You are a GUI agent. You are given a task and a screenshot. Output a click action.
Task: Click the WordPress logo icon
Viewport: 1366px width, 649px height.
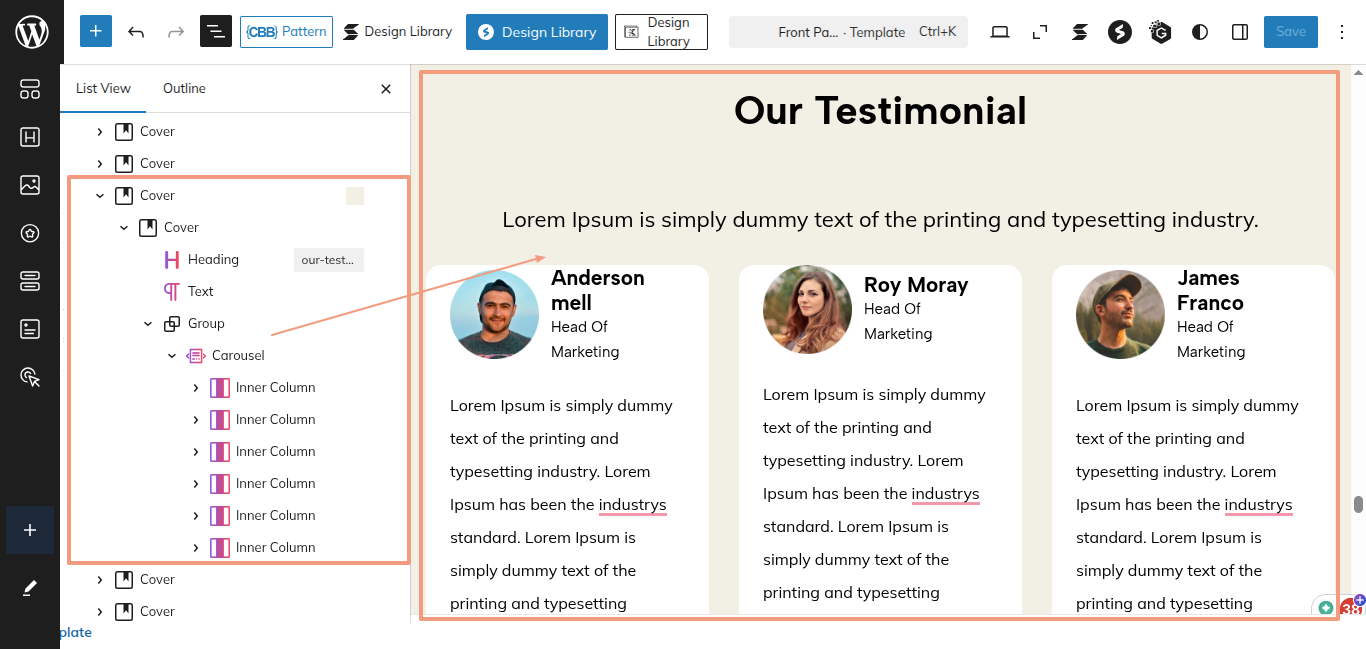click(x=31, y=32)
